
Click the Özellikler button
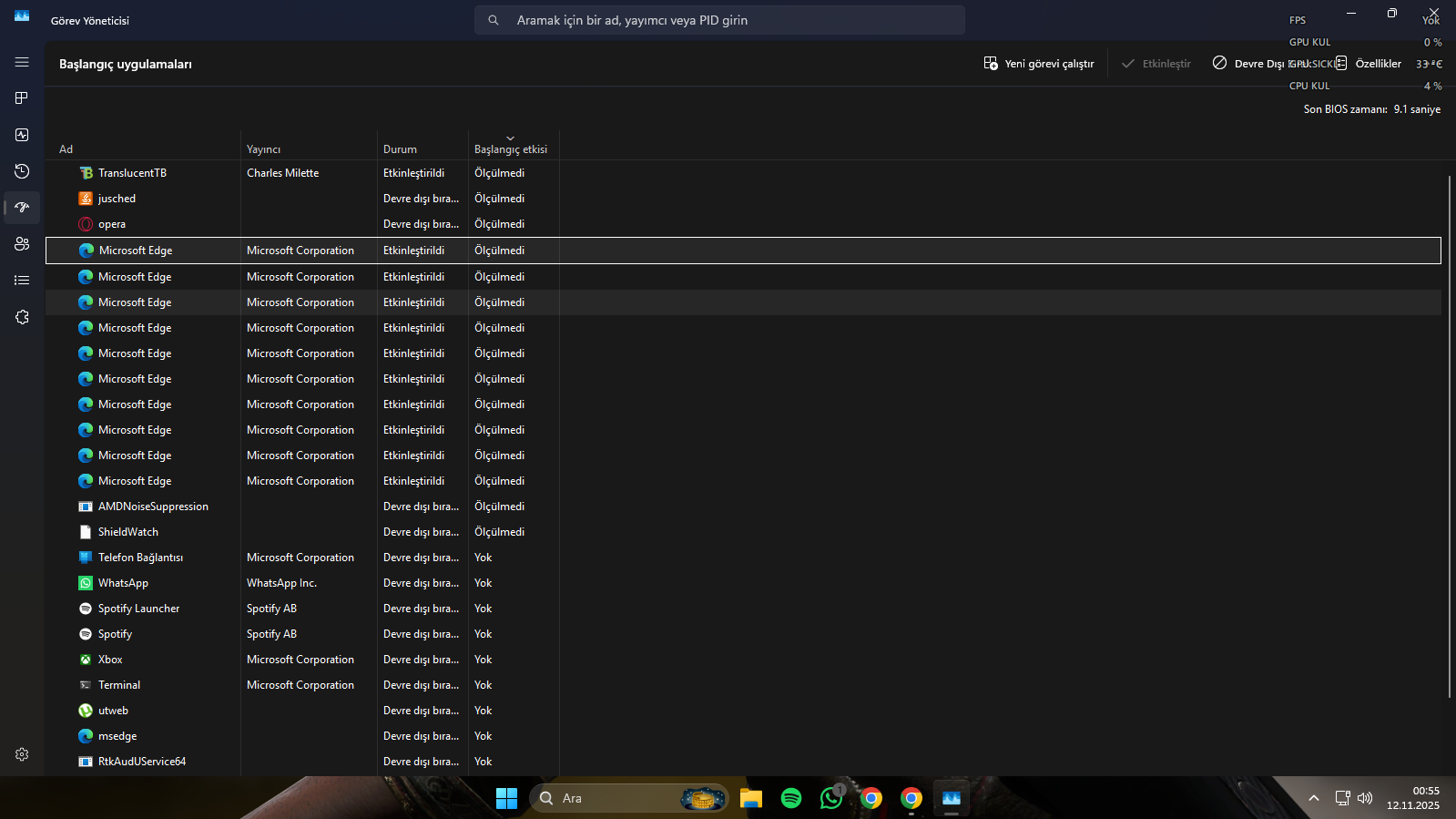tap(1368, 64)
